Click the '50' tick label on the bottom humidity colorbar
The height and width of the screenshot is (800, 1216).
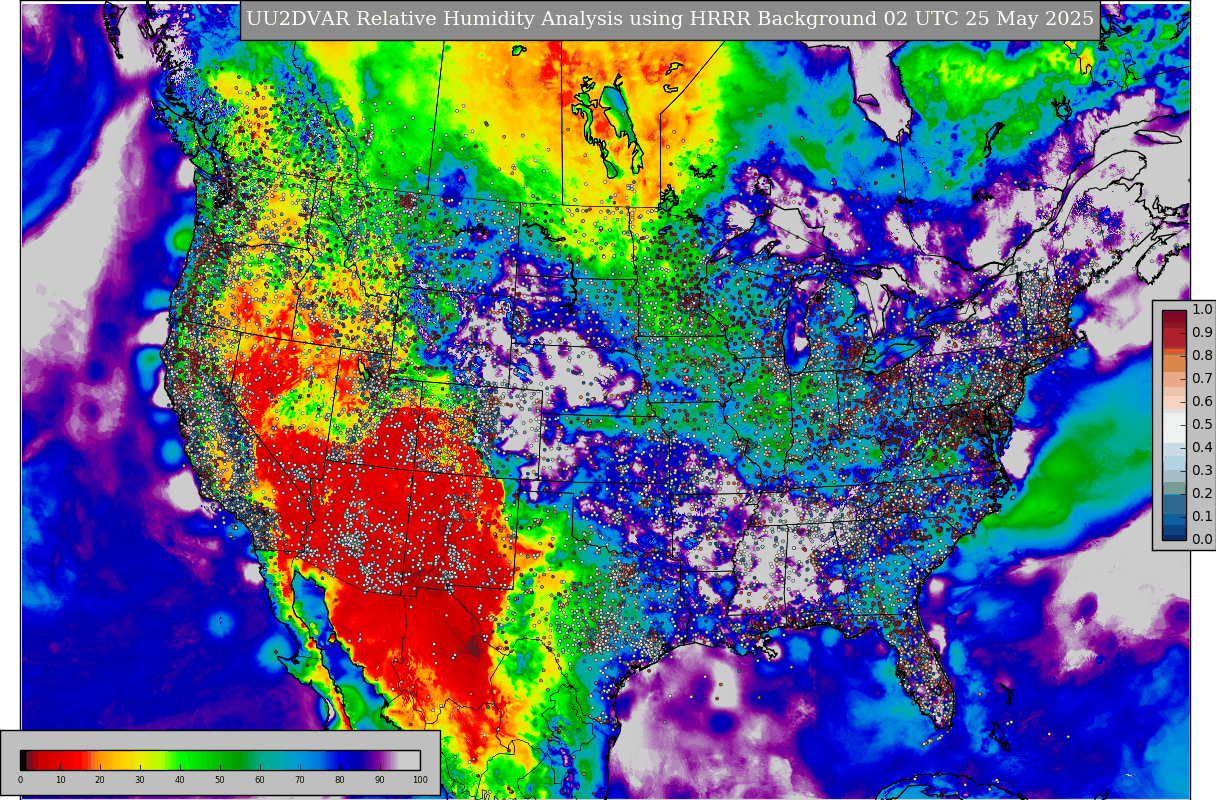coord(220,780)
